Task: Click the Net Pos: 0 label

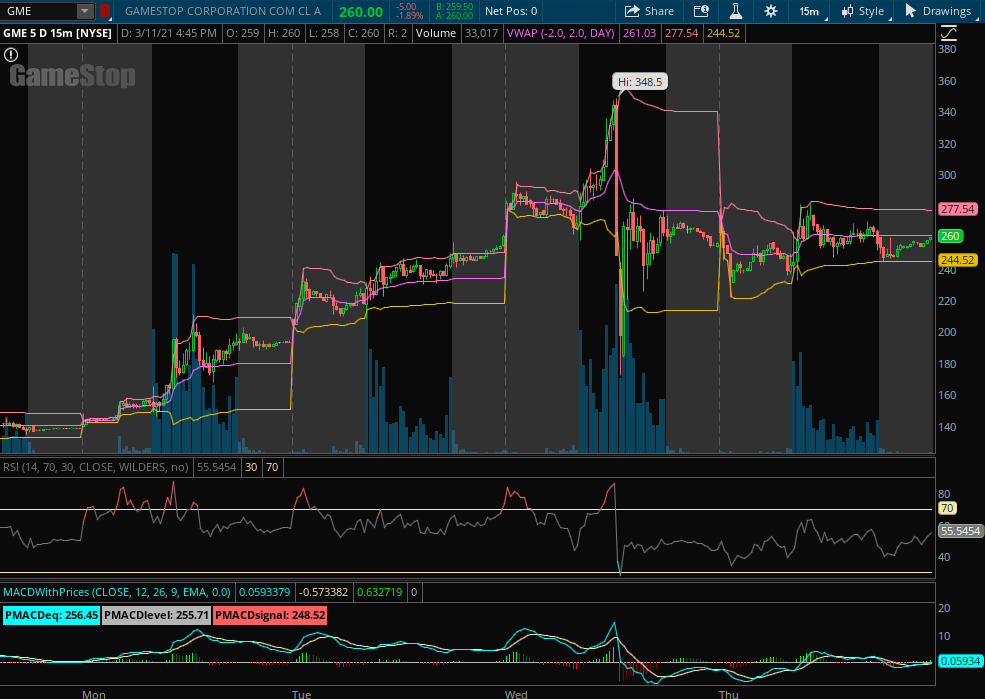Action: point(511,11)
